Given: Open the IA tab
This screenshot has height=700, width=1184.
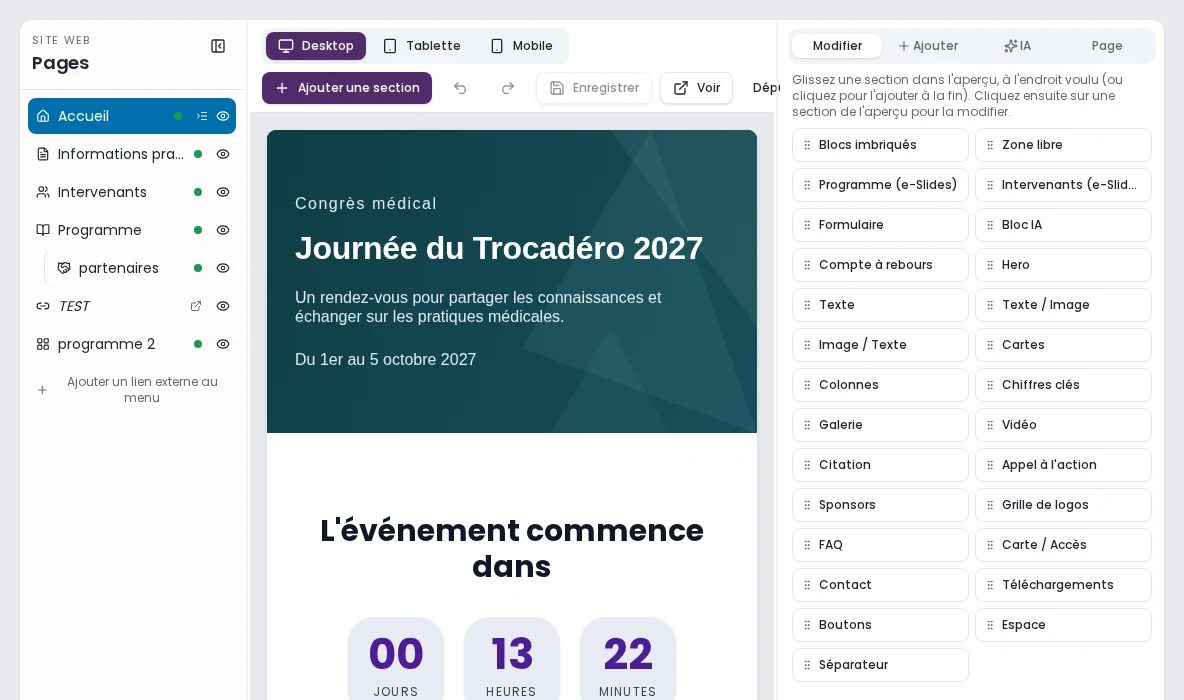Looking at the screenshot, I should [x=1017, y=46].
